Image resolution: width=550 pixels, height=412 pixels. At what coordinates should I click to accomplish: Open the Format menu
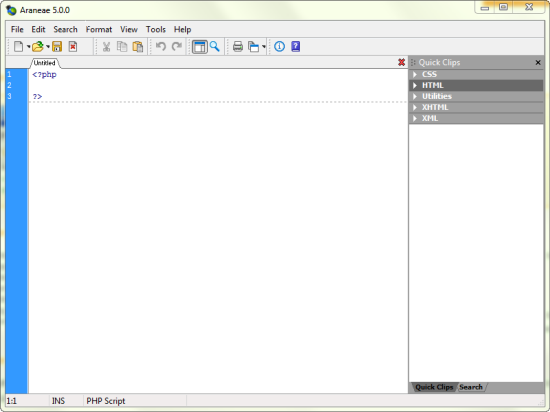point(99,29)
